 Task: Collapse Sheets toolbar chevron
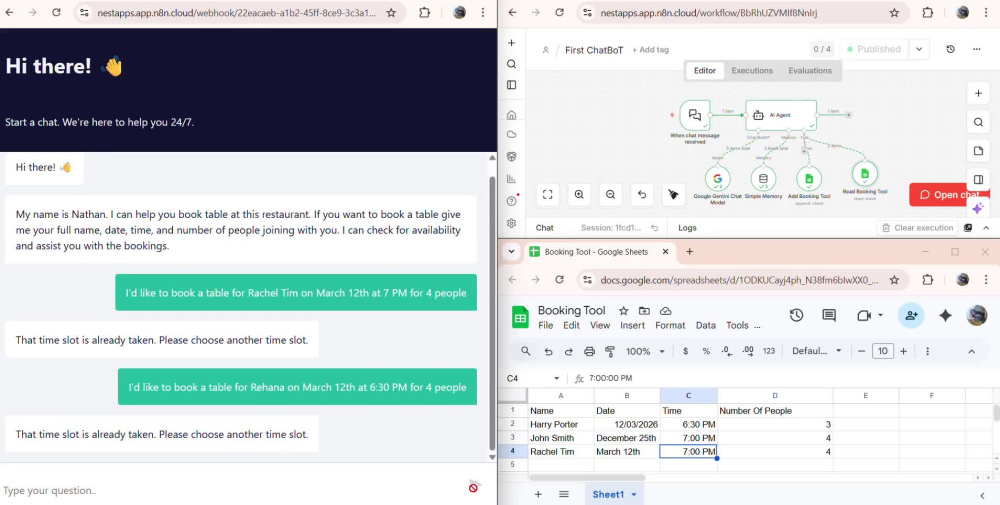point(971,351)
